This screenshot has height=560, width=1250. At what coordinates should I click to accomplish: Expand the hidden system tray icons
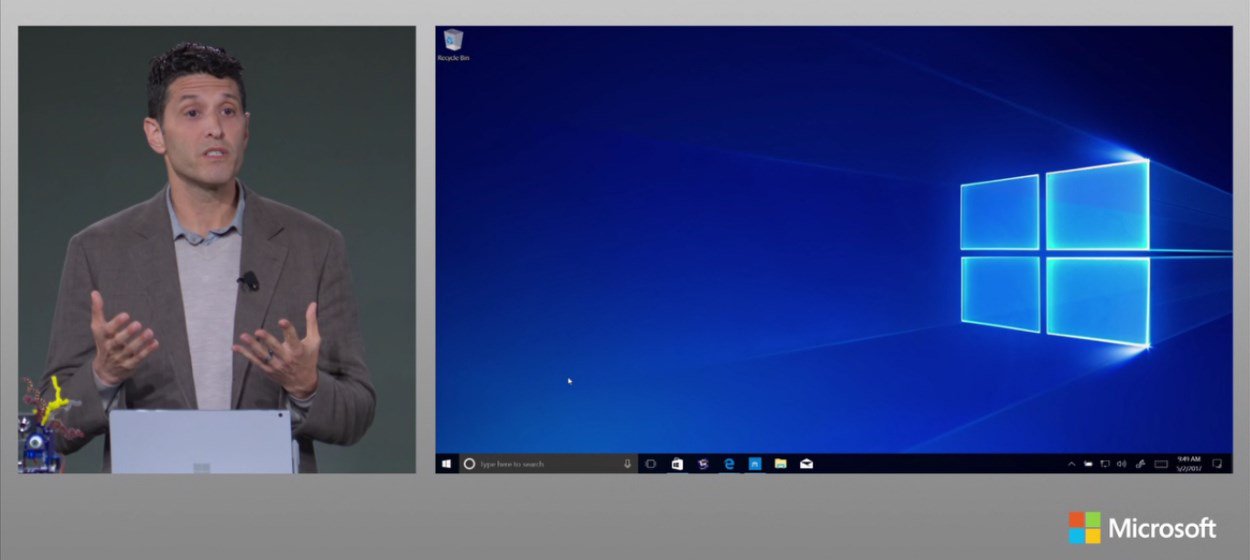point(1072,464)
